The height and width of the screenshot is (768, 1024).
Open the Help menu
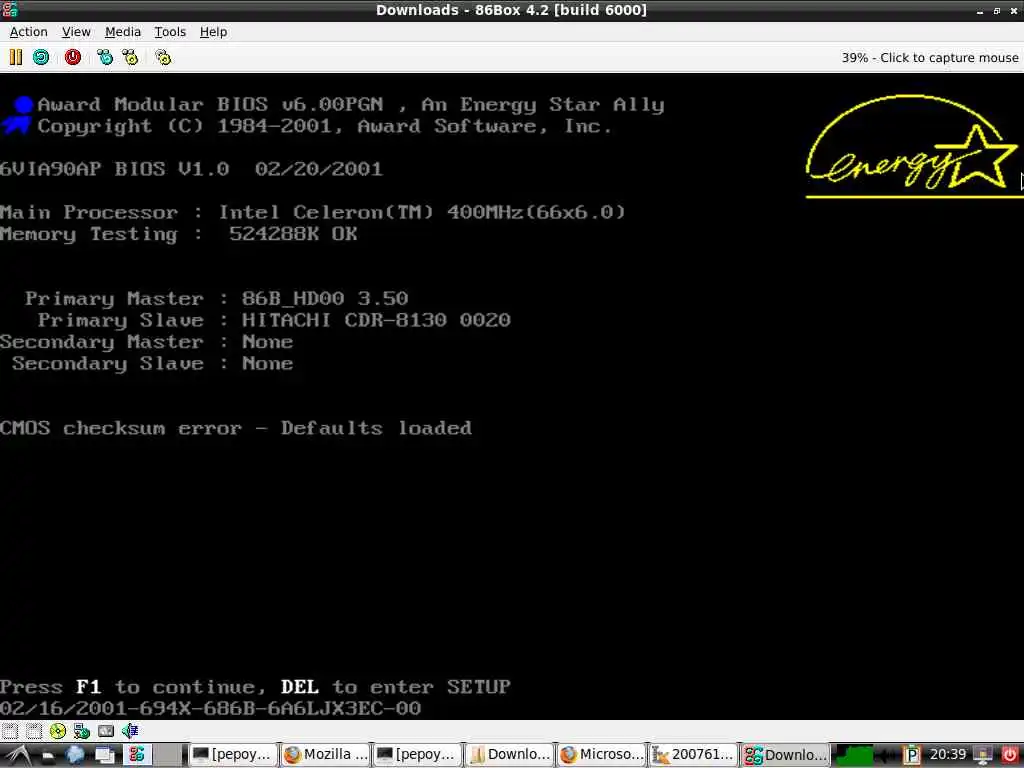213,32
